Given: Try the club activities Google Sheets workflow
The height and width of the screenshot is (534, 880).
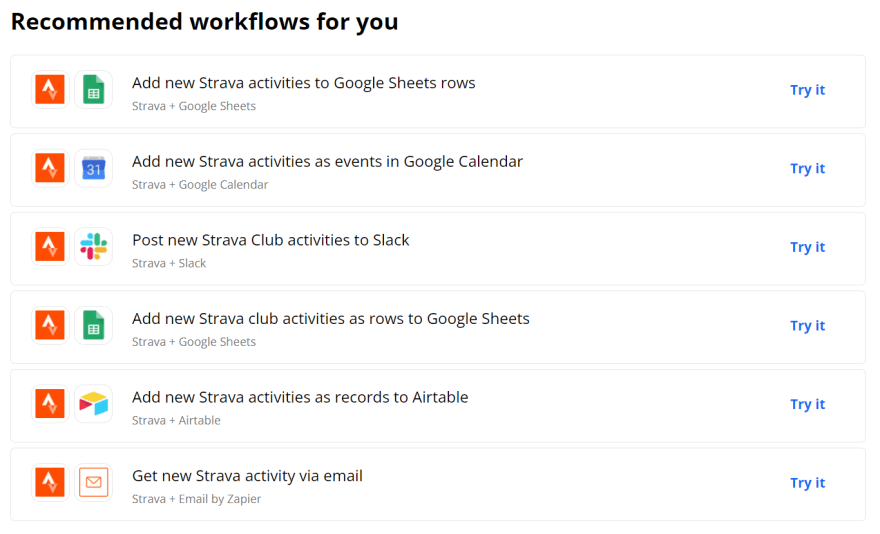Looking at the screenshot, I should point(808,326).
